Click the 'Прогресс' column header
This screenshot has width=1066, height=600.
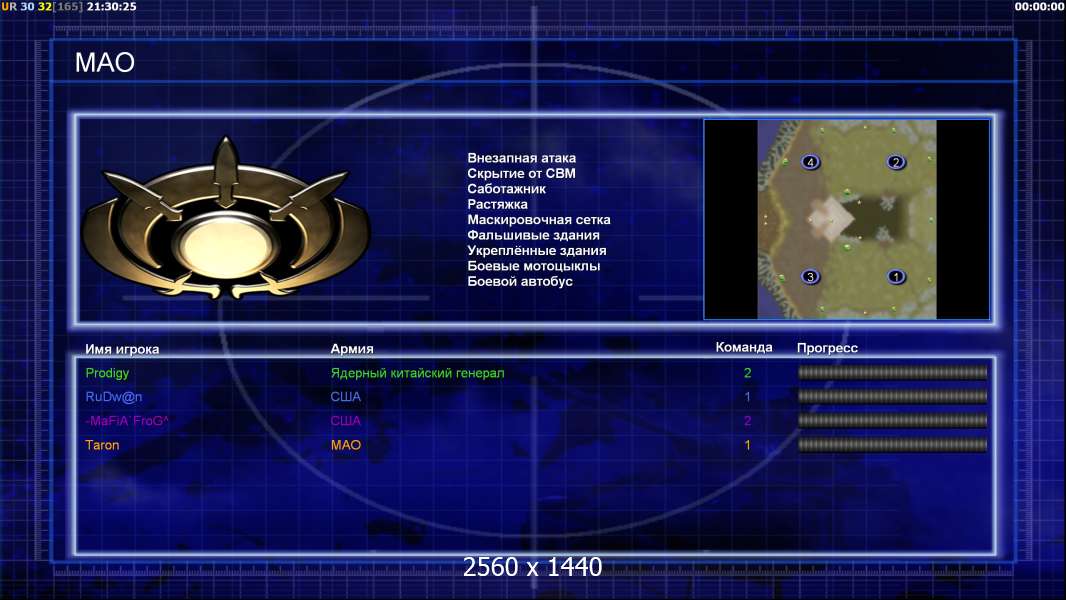pos(827,348)
